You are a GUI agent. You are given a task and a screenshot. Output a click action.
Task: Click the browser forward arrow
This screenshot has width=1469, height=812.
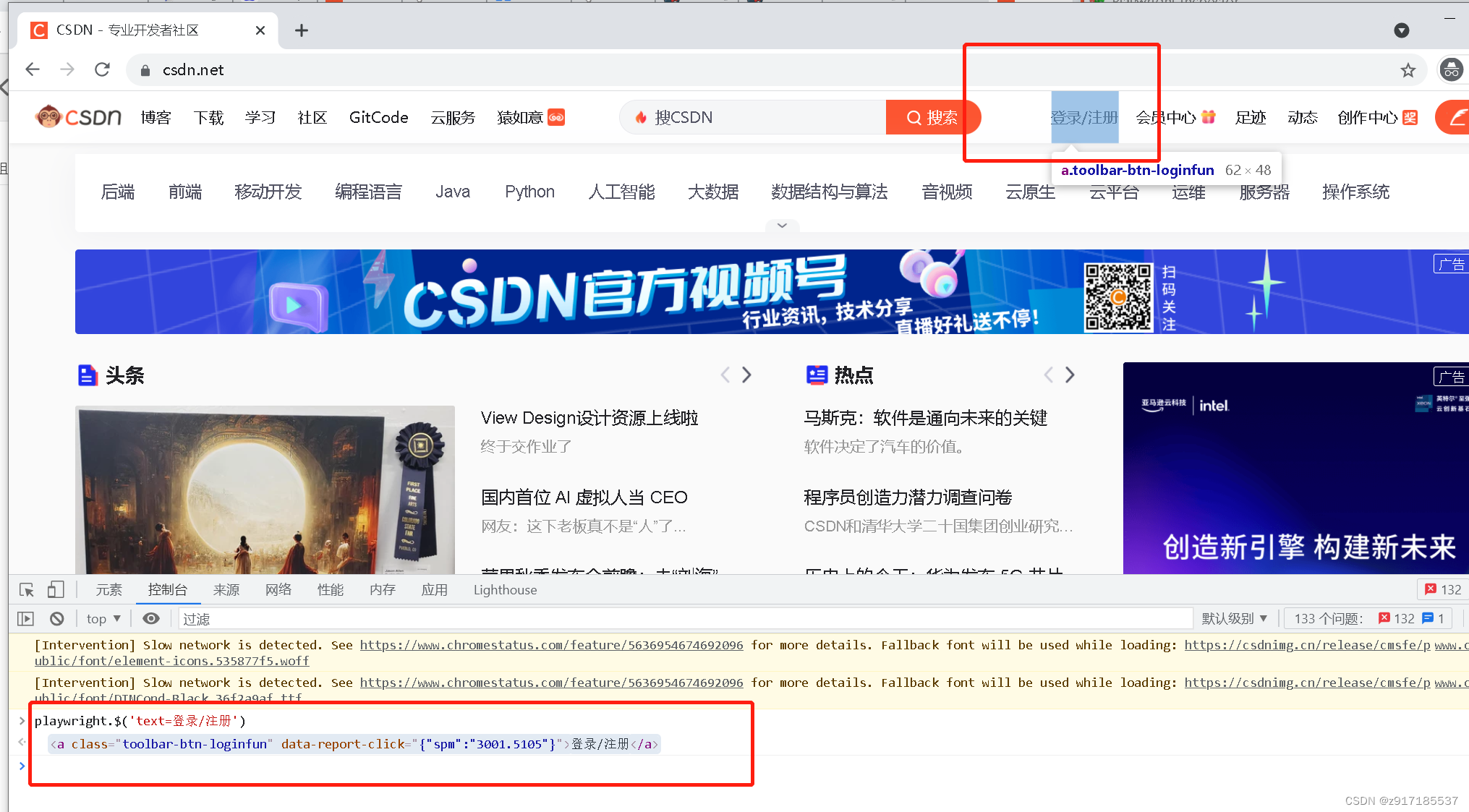pos(67,69)
